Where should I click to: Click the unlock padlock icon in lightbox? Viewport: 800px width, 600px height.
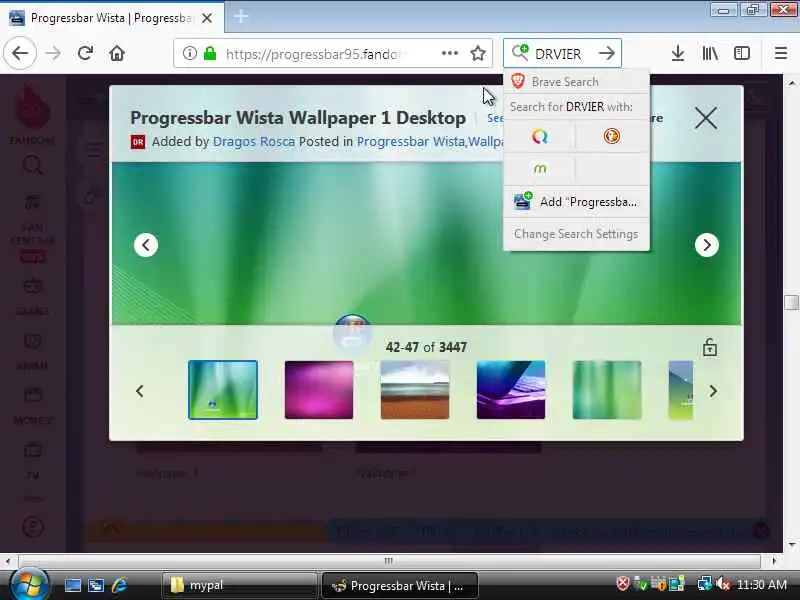(710, 347)
